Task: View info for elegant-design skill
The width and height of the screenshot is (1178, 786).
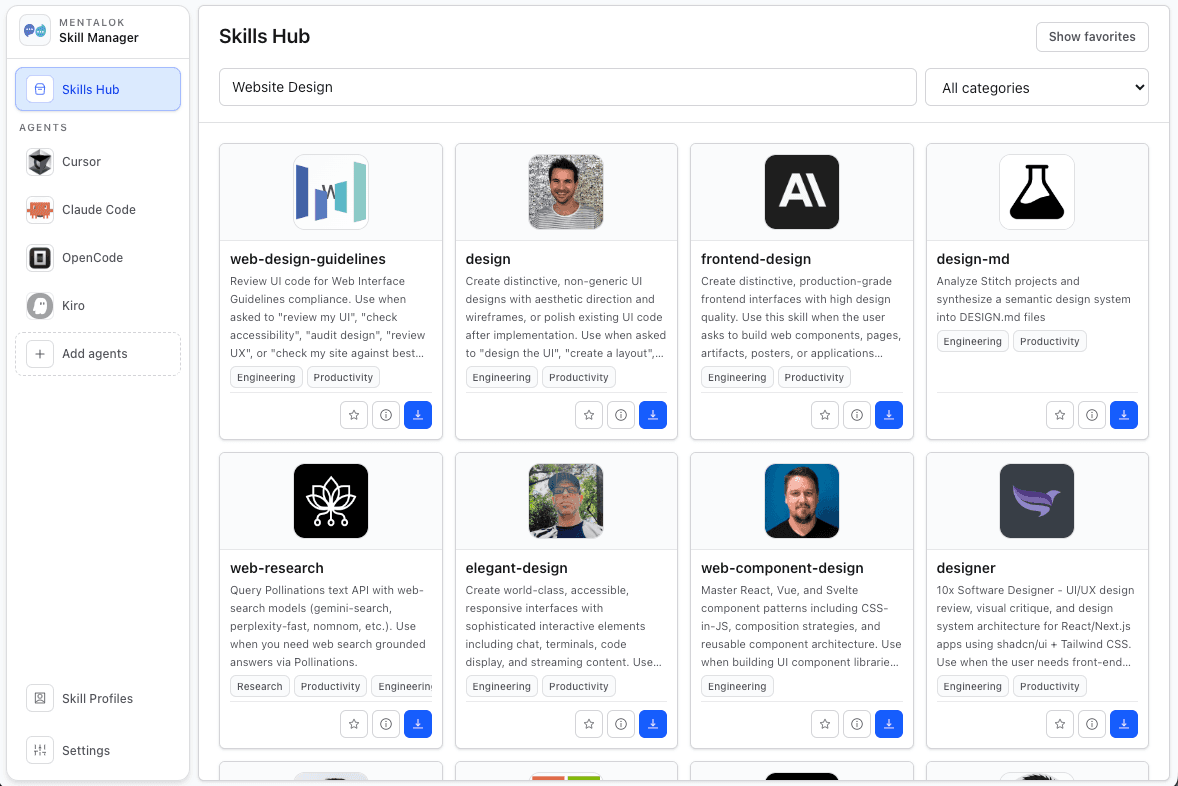Action: 621,724
